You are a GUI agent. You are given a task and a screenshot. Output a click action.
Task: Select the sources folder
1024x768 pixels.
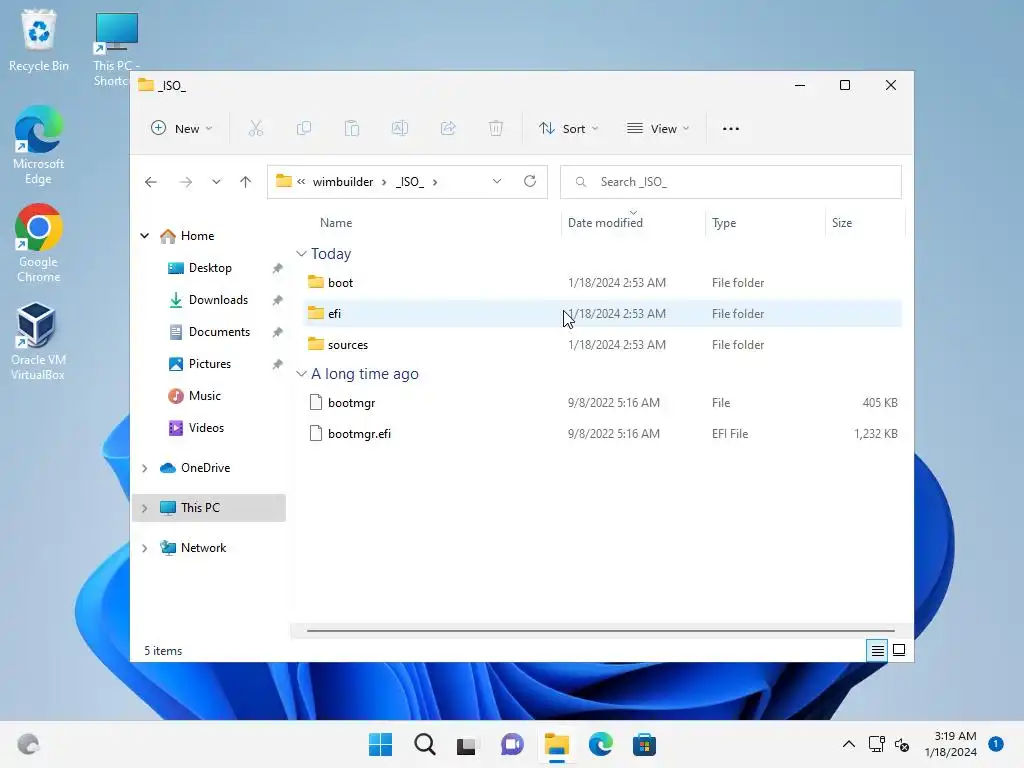click(x=602, y=345)
